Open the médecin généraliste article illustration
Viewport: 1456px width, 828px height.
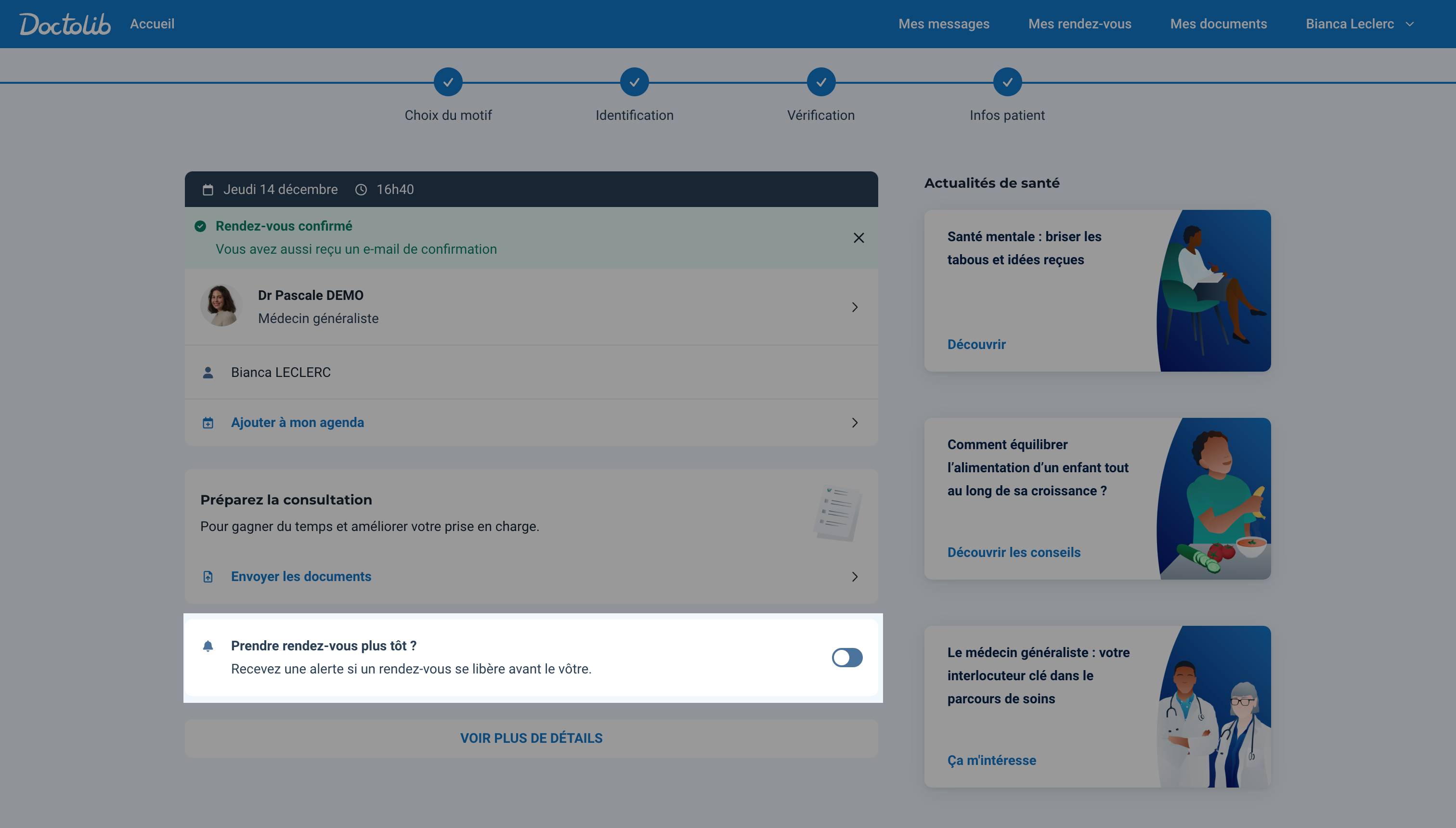[1214, 707]
